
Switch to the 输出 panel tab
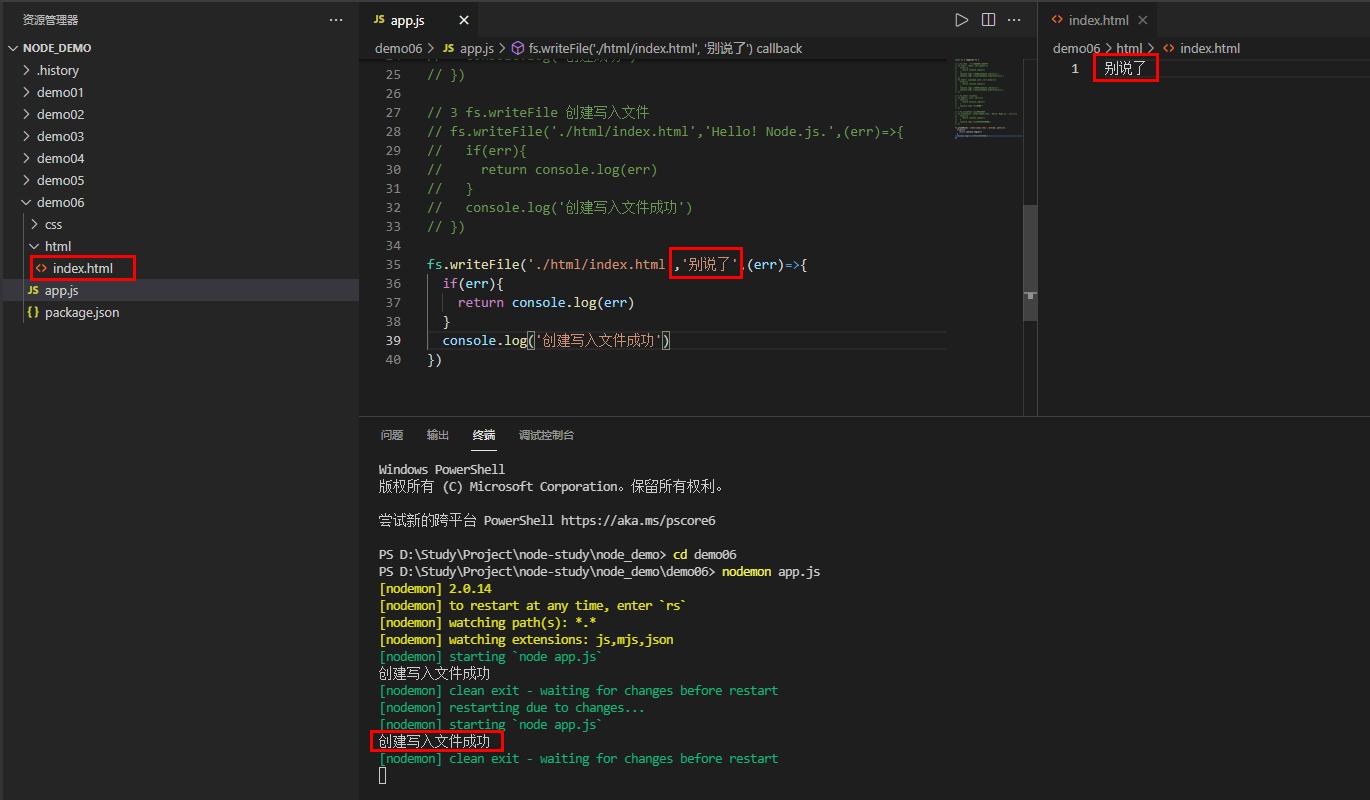437,435
